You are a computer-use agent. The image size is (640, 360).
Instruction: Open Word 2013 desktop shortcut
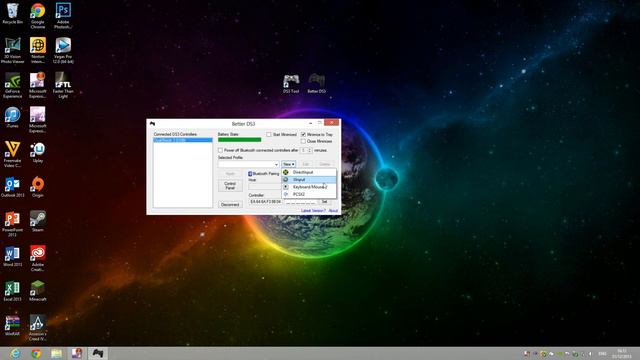pos(13,256)
